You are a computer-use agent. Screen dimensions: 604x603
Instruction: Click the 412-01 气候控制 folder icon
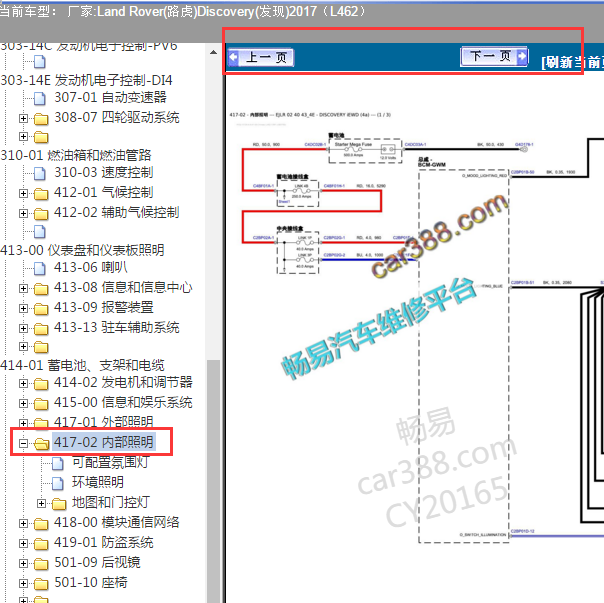(x=41, y=193)
